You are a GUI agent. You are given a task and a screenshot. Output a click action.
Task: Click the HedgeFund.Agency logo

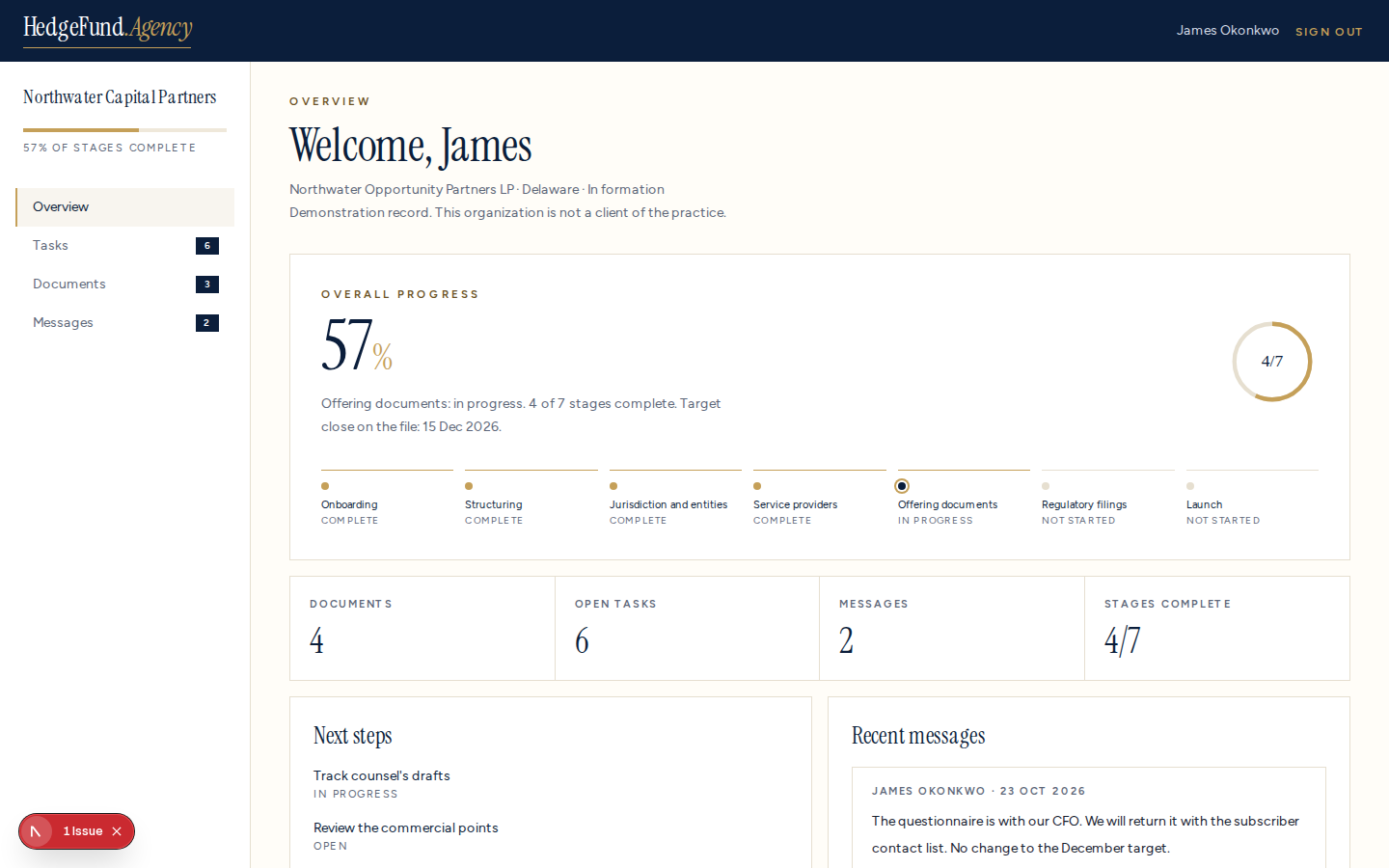[x=107, y=29]
